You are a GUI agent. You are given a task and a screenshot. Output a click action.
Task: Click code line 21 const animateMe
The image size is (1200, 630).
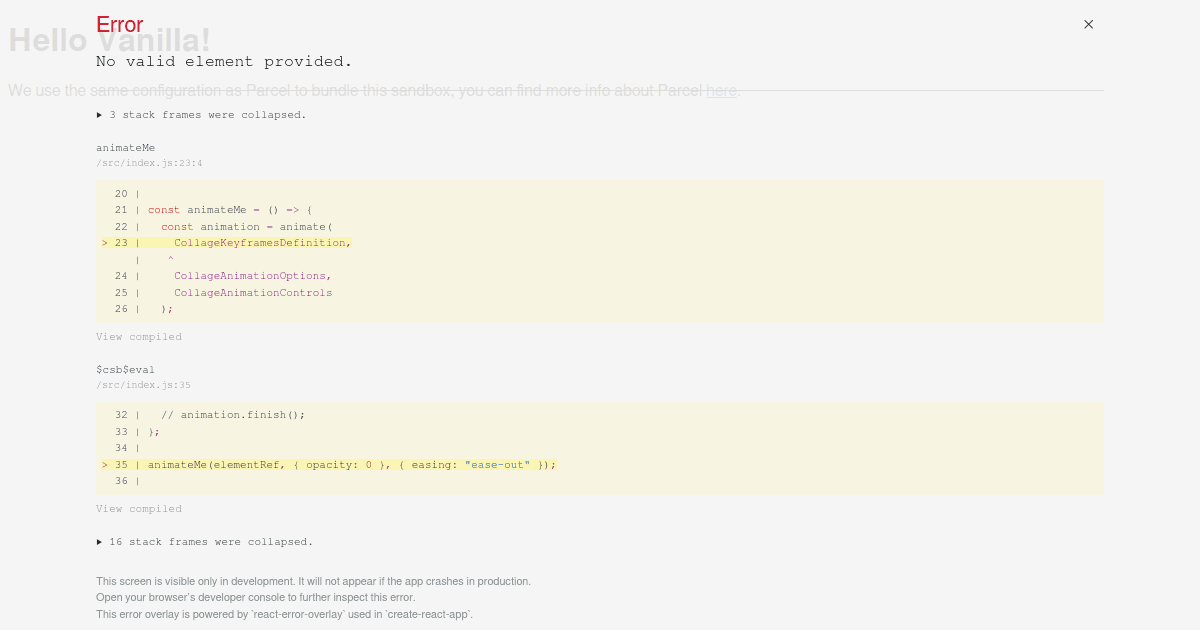click(230, 210)
